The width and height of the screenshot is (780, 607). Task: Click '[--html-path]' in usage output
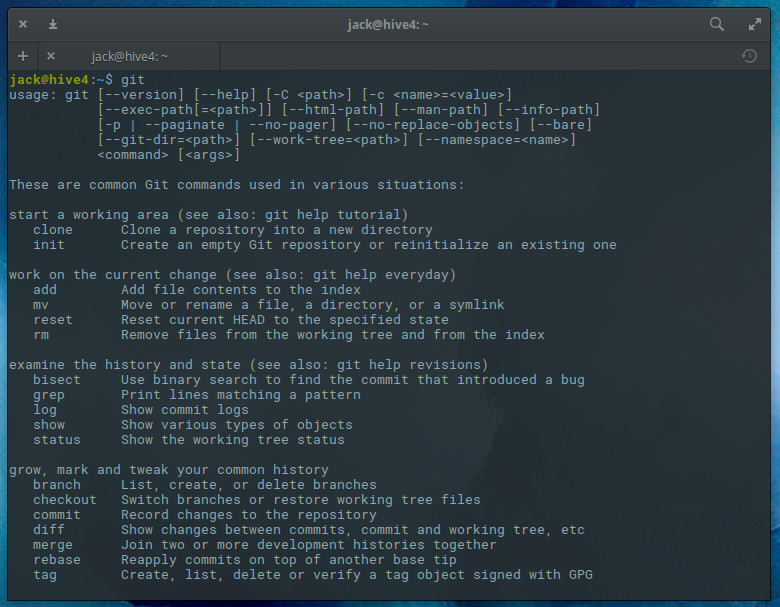[x=333, y=109]
